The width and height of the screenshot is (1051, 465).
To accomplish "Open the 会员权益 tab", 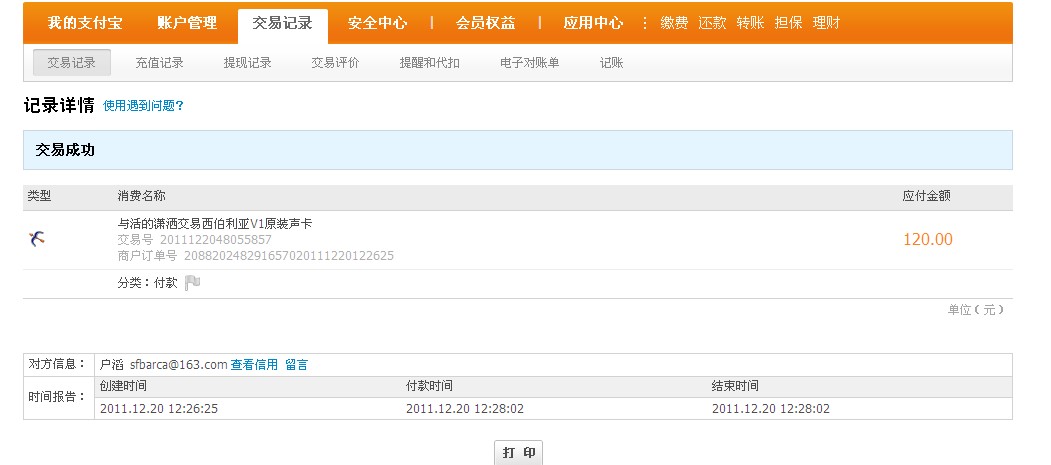I will [x=485, y=23].
